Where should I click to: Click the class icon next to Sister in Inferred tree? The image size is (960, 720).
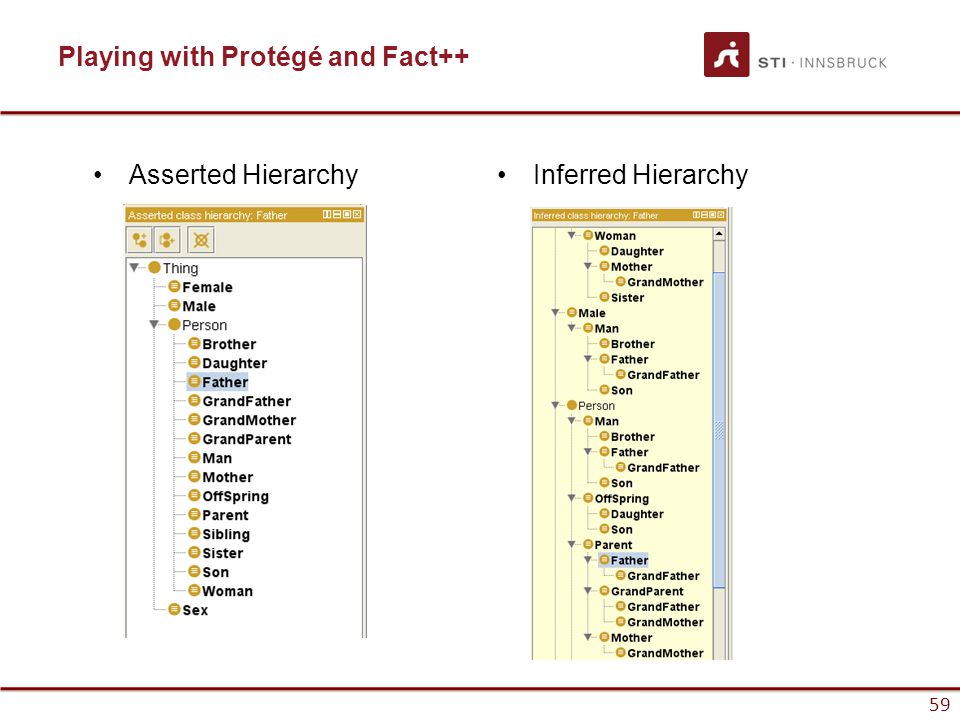click(604, 297)
